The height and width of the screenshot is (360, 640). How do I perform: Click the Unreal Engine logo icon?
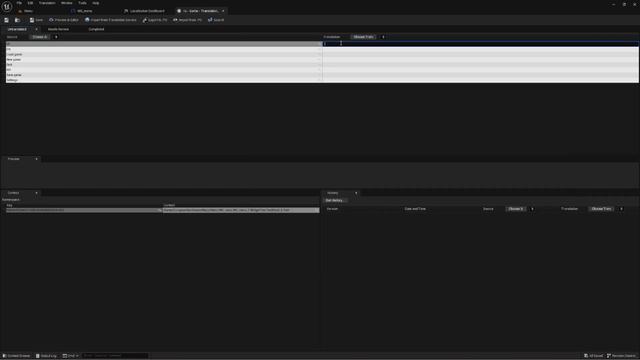point(7,7)
